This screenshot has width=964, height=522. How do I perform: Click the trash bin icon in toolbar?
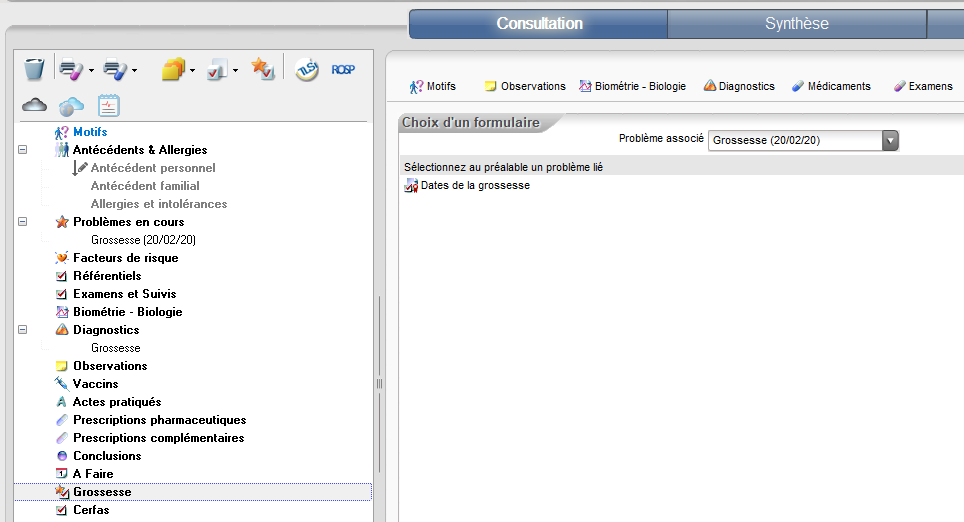(x=34, y=69)
